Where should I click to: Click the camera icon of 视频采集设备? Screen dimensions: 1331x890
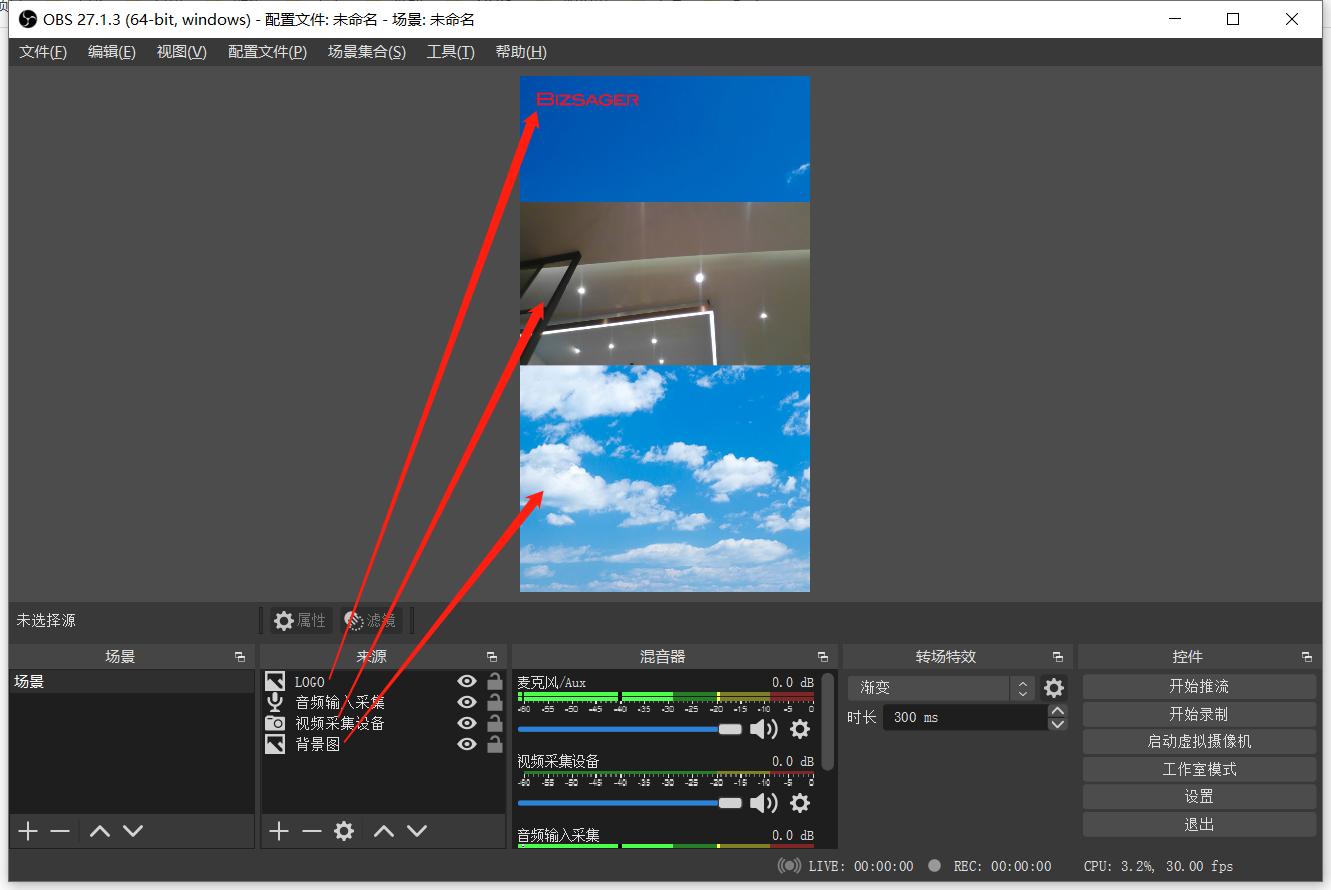tap(275, 723)
